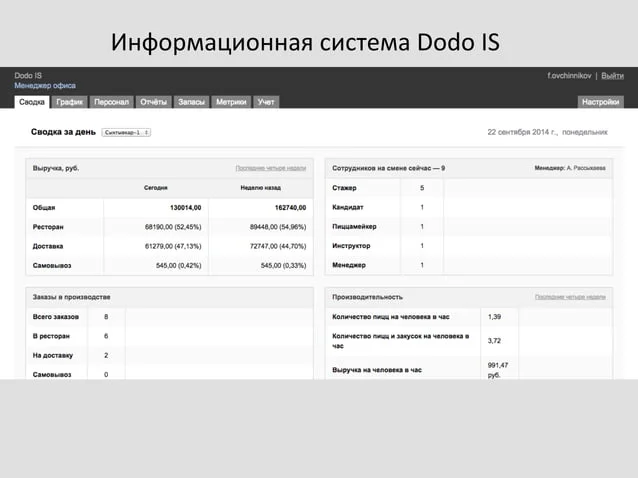Click the Ресторан today value 68190,00

point(173,227)
